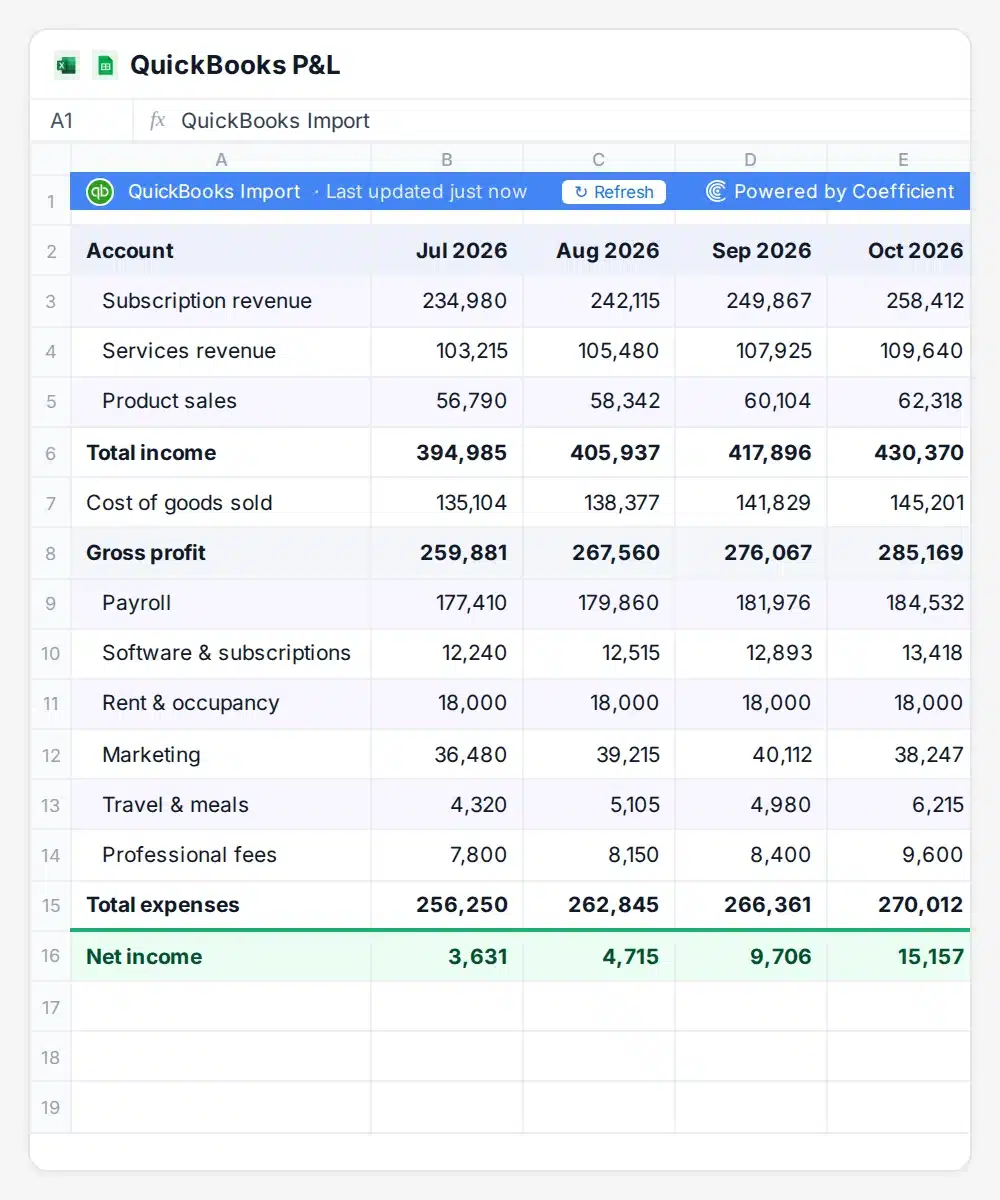1000x1200 pixels.
Task: Click the Last updated just now text
Action: click(426, 192)
